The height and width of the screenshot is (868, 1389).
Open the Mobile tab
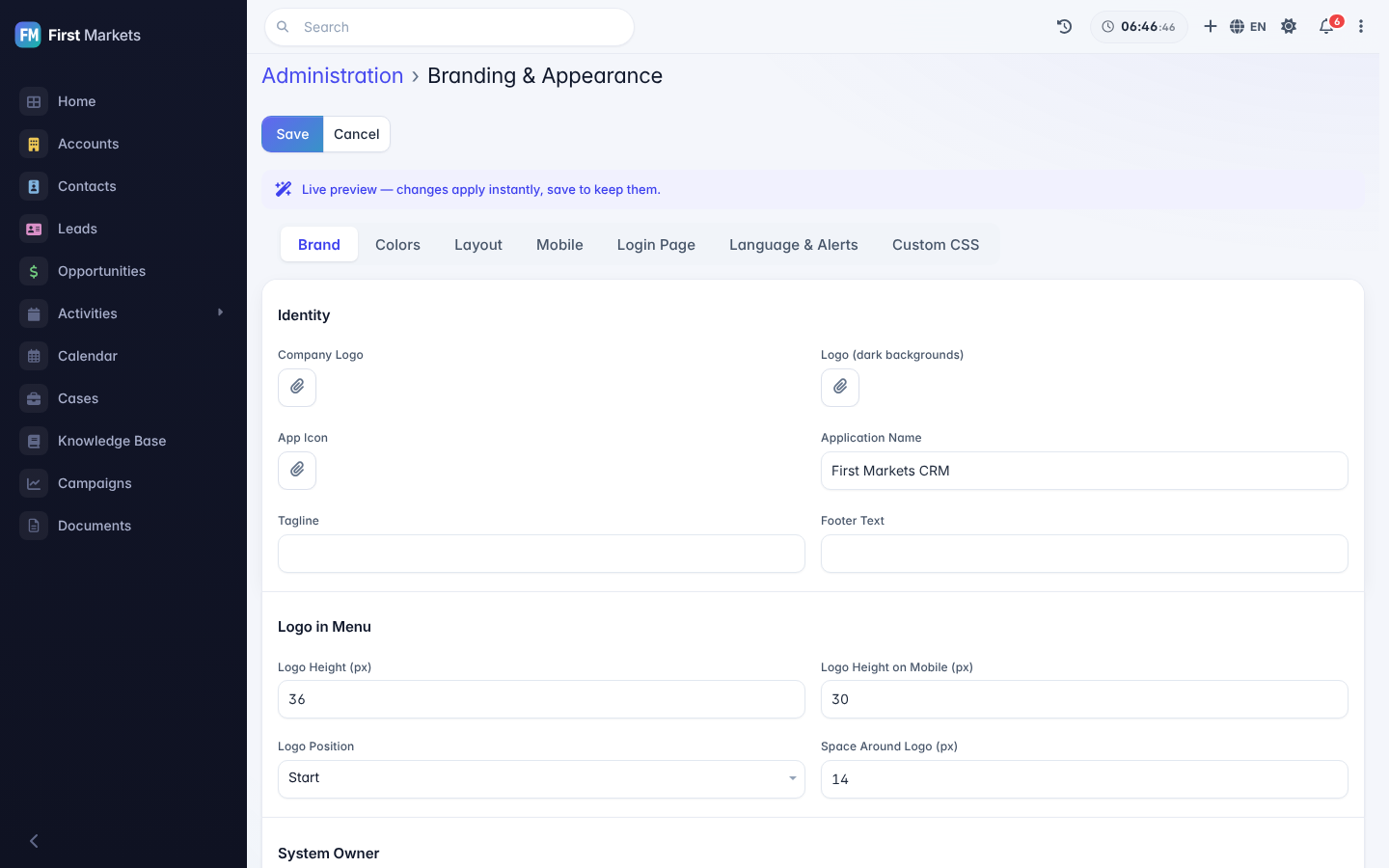559,245
